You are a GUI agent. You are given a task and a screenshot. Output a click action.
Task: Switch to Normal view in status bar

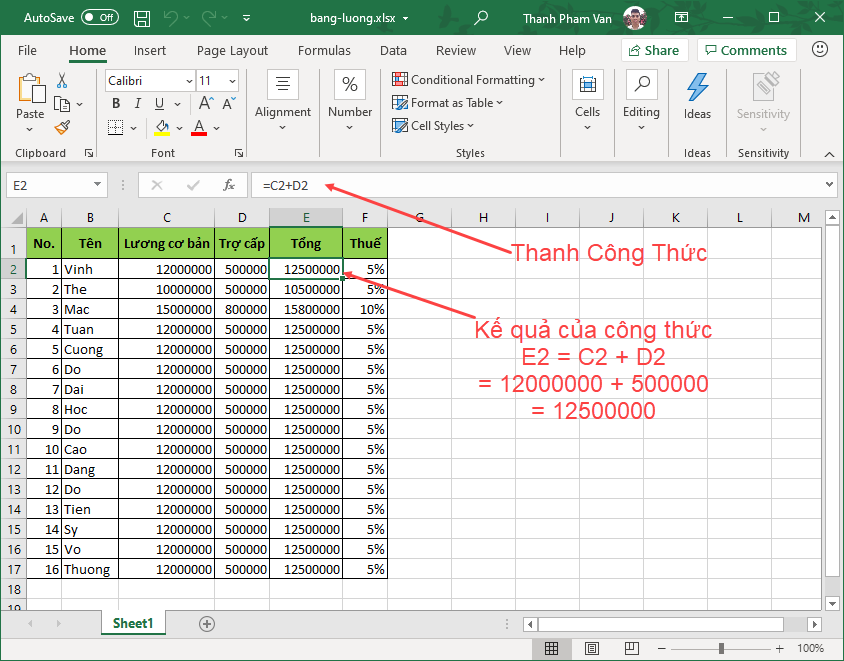(x=551, y=648)
